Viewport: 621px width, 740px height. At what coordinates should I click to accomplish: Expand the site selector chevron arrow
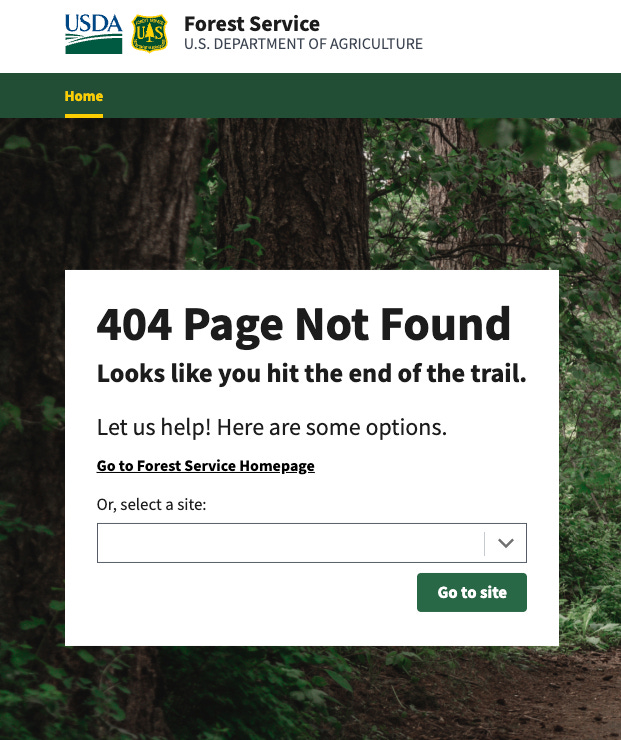[505, 543]
